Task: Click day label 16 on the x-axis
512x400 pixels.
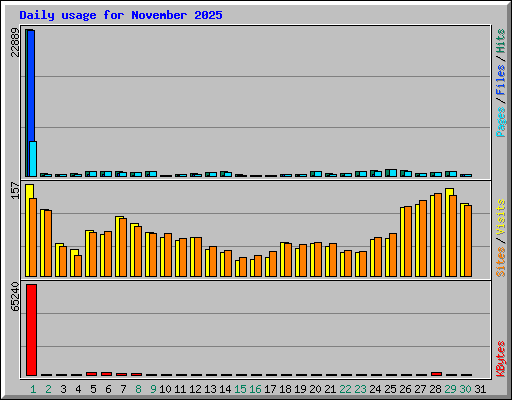Action: click(255, 389)
